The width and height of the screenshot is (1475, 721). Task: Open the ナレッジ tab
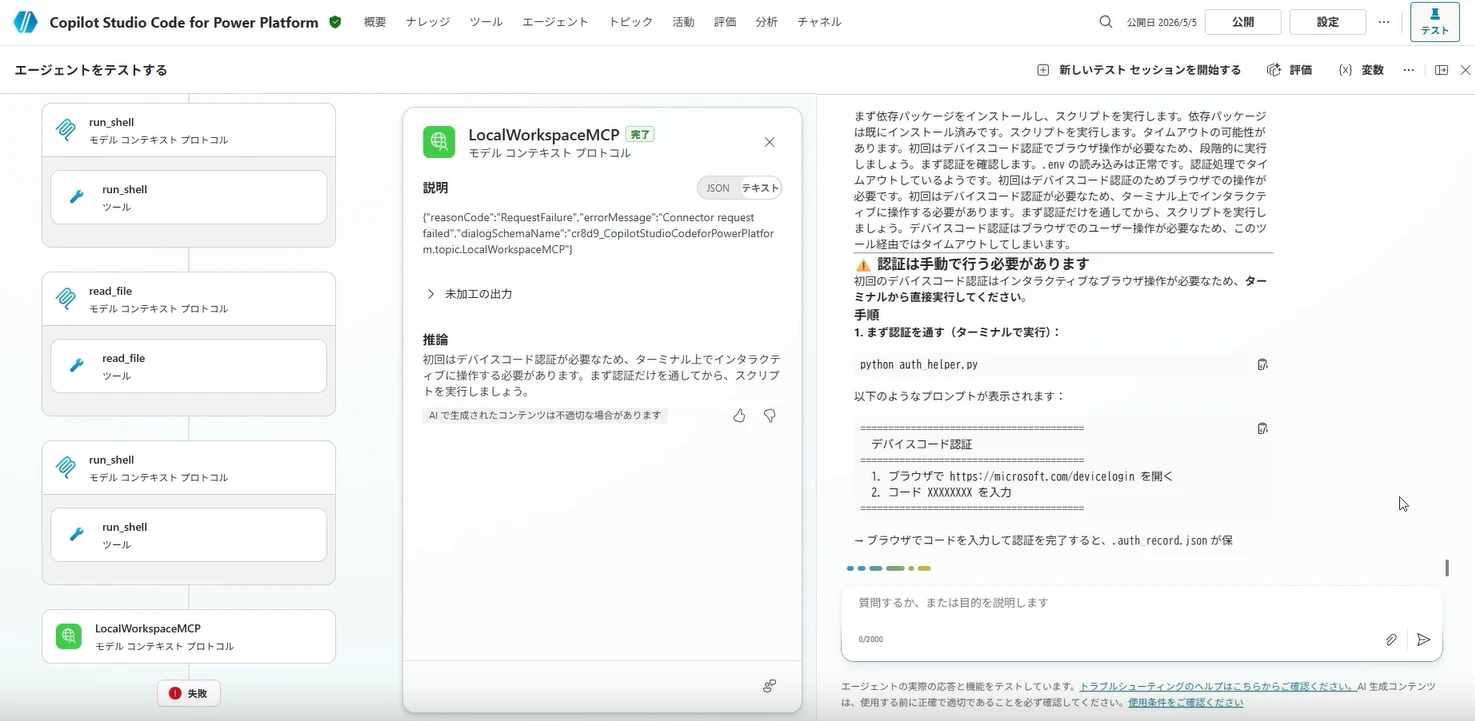[x=428, y=22]
